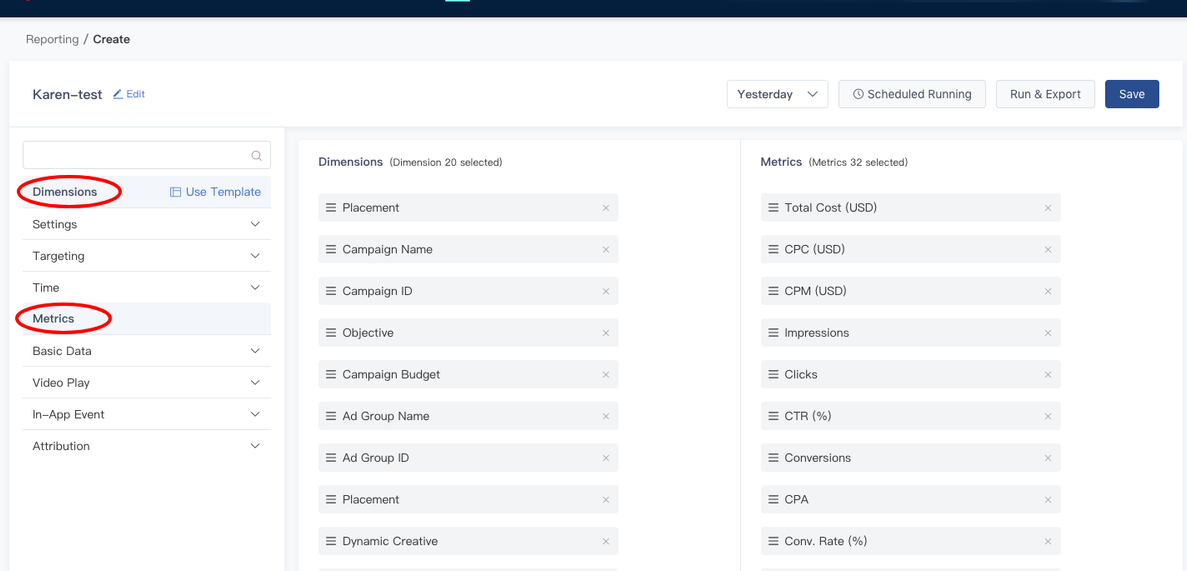The height and width of the screenshot is (571, 1187).
Task: Remove Dynamic Creative dimension
Action: pyautogui.click(x=606, y=541)
